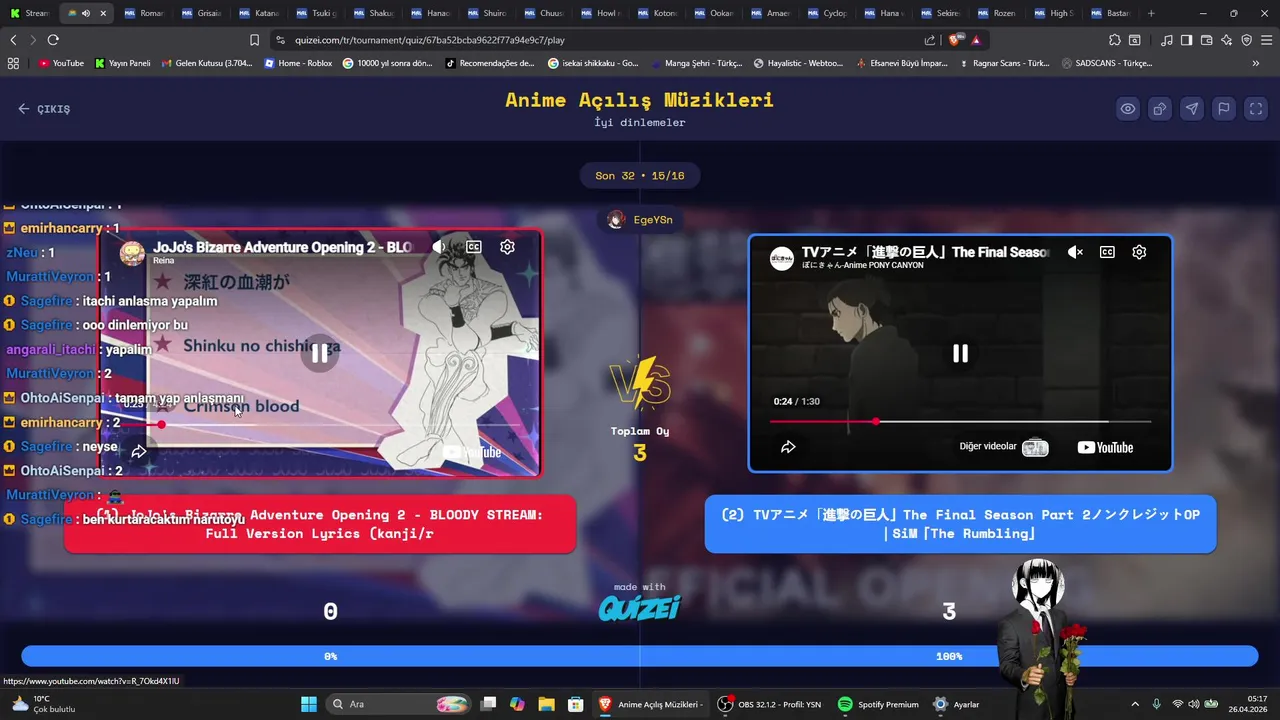Open Brave VPN shield icon in toolbar
Image resolution: width=1280 pixels, height=720 pixels.
1246,40
